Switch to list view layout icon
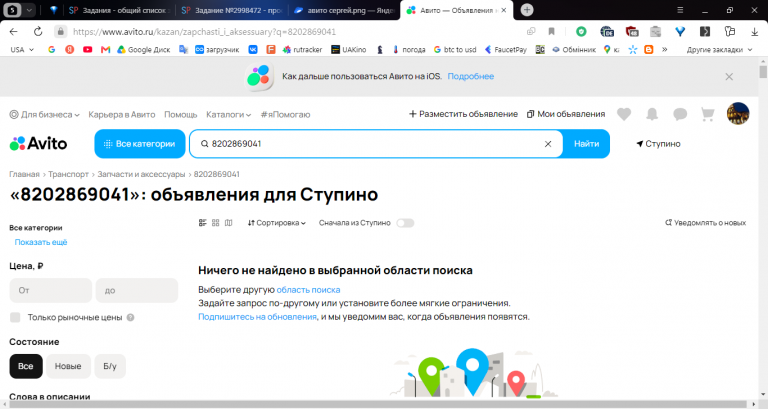The width and height of the screenshot is (768, 409). [x=202, y=223]
